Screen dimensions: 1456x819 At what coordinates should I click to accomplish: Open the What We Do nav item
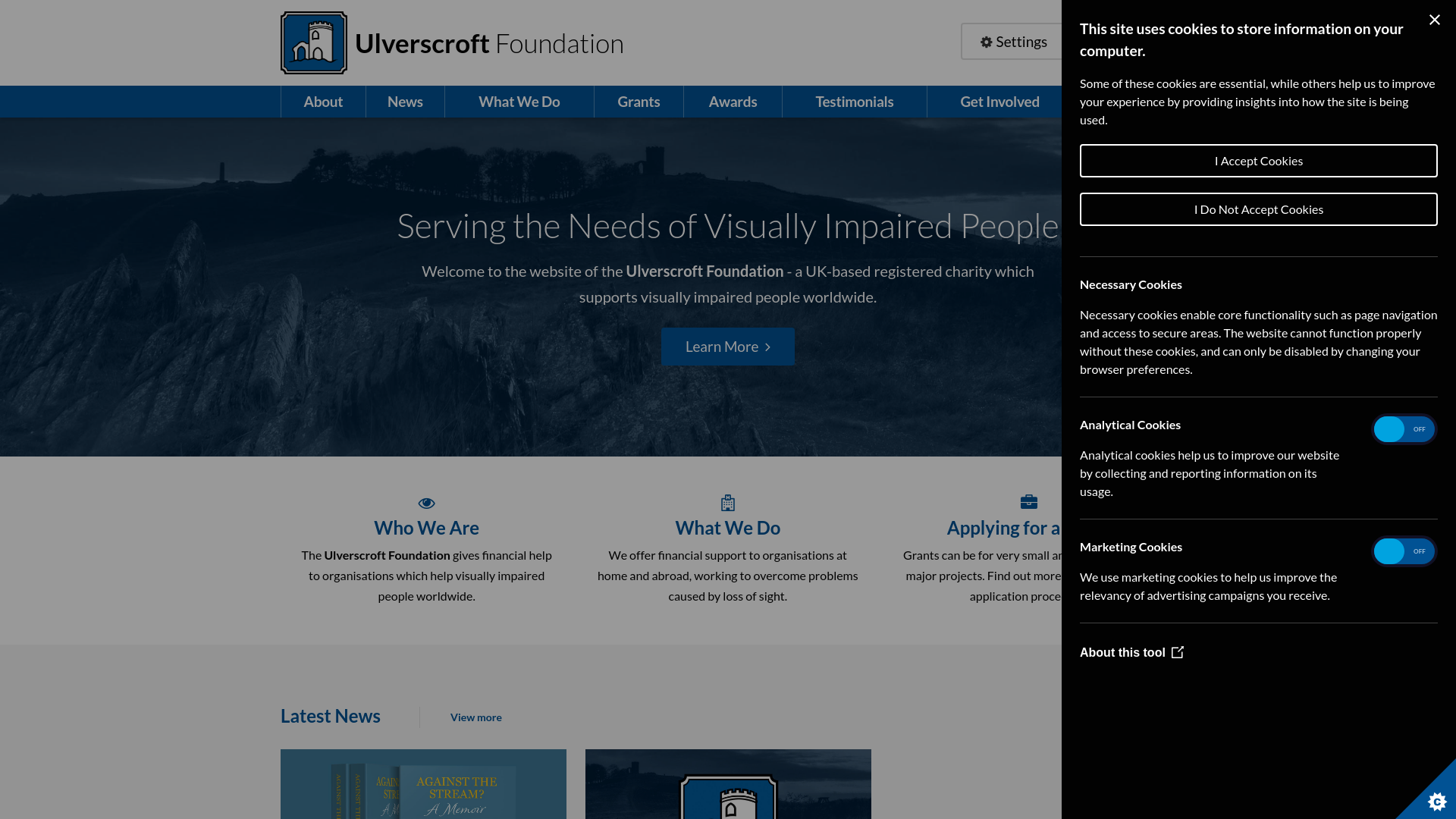tap(519, 102)
